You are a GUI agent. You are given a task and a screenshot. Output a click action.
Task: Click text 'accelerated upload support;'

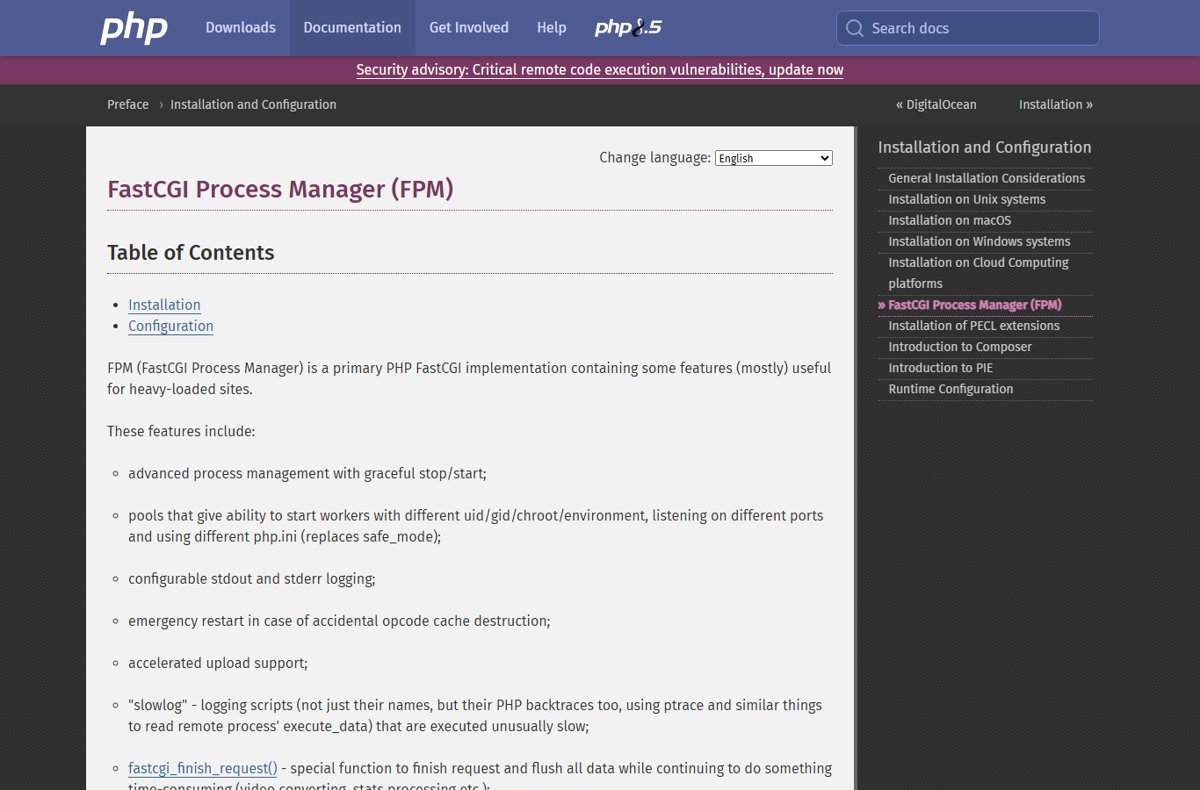pos(218,663)
